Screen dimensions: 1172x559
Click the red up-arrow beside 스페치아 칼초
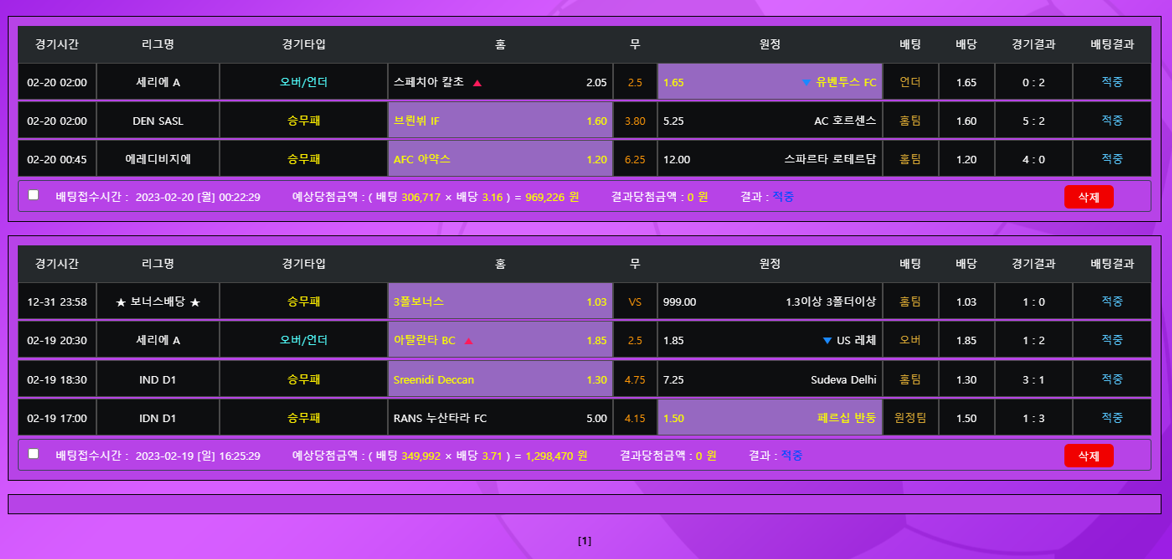pos(477,83)
